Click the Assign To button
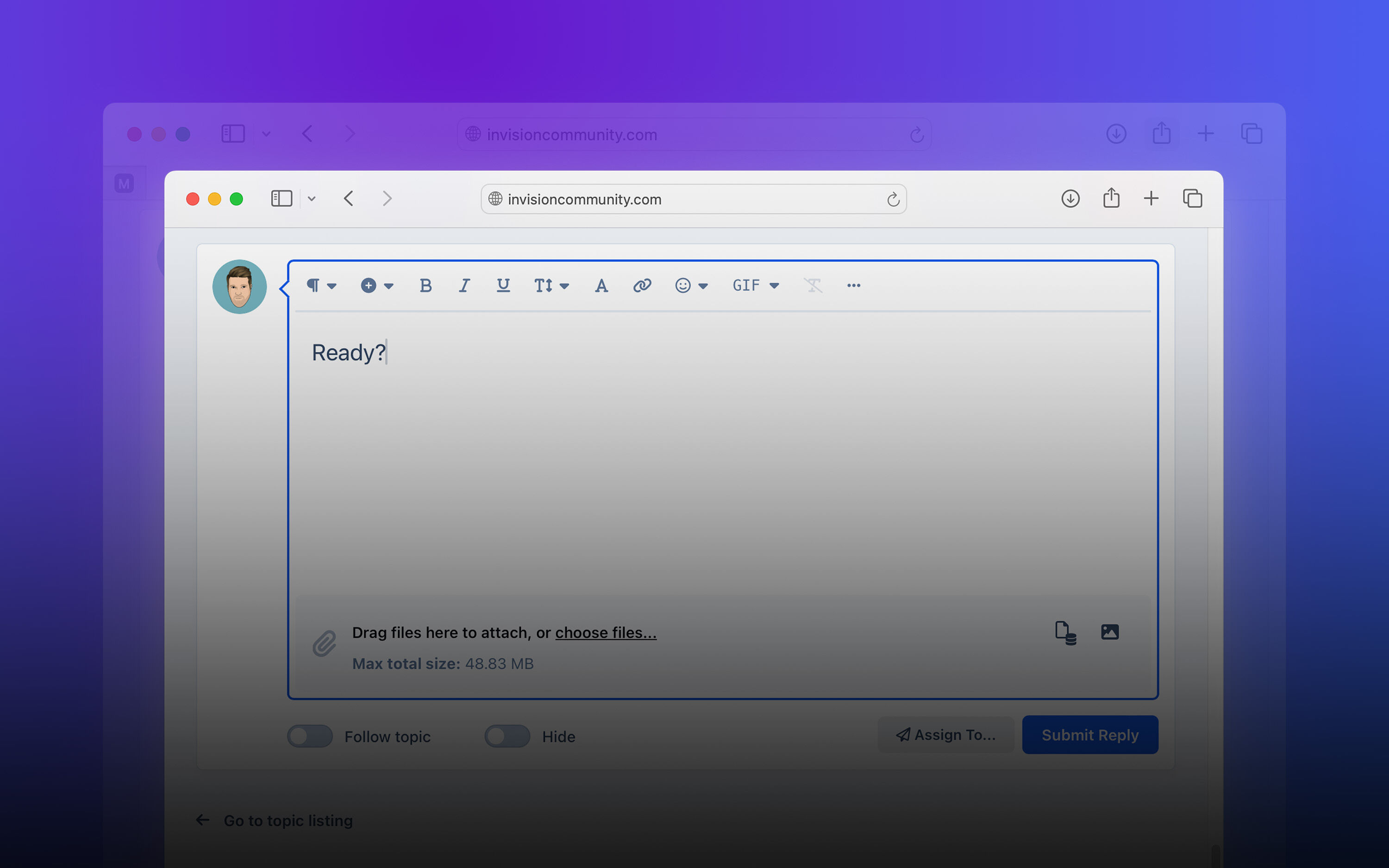The image size is (1389, 868). tap(944, 735)
